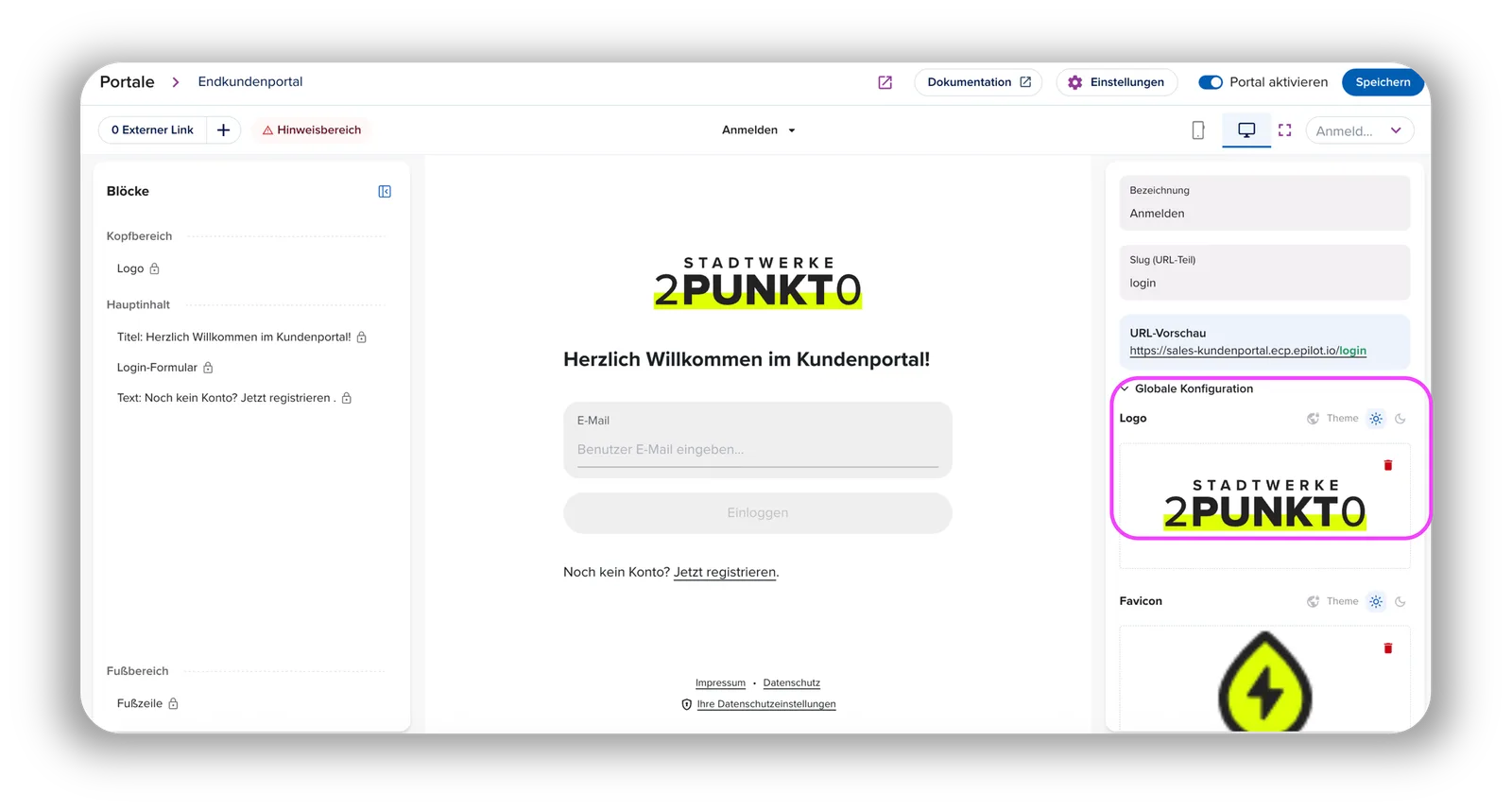Open Einstellungen
The width and height of the screenshot is (1512, 811).
coord(1117,82)
